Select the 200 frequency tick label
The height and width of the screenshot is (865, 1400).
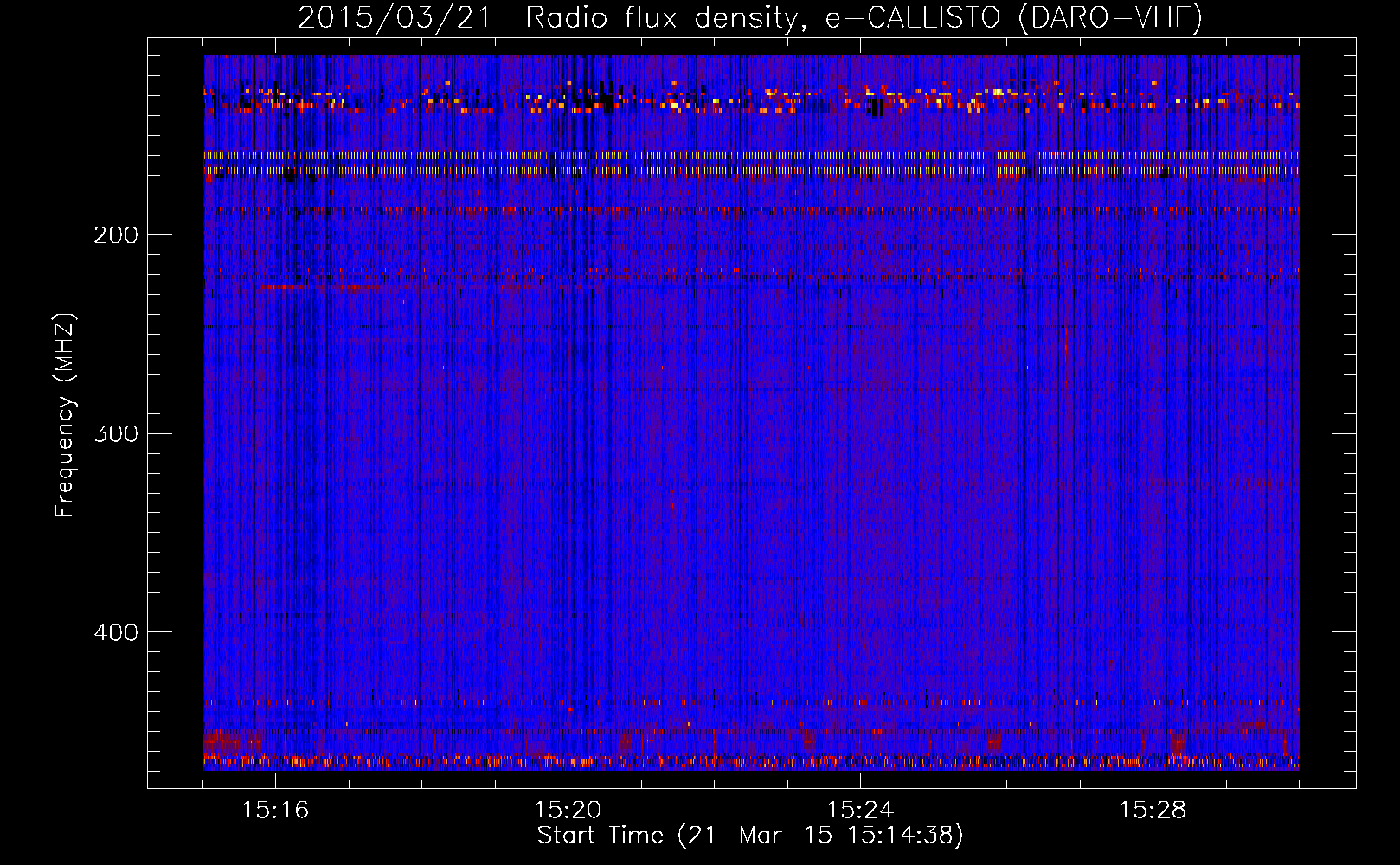click(116, 235)
